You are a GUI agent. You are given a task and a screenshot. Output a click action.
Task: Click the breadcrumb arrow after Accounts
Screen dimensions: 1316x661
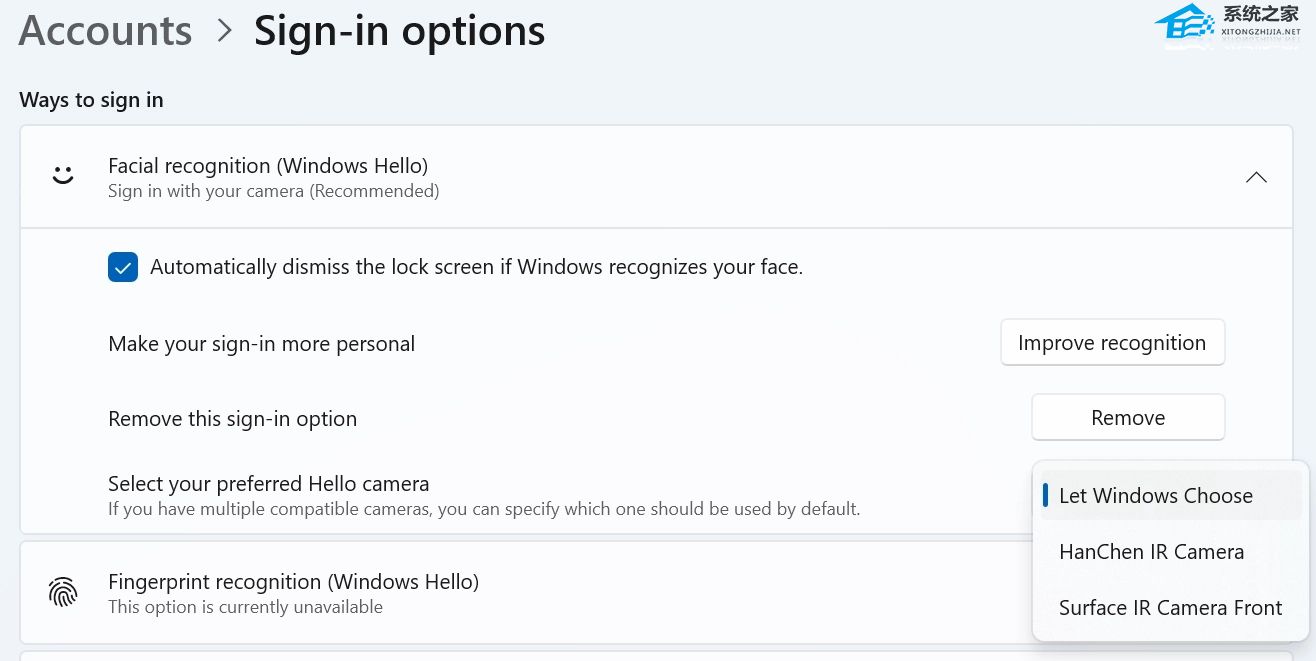pyautogui.click(x=224, y=31)
